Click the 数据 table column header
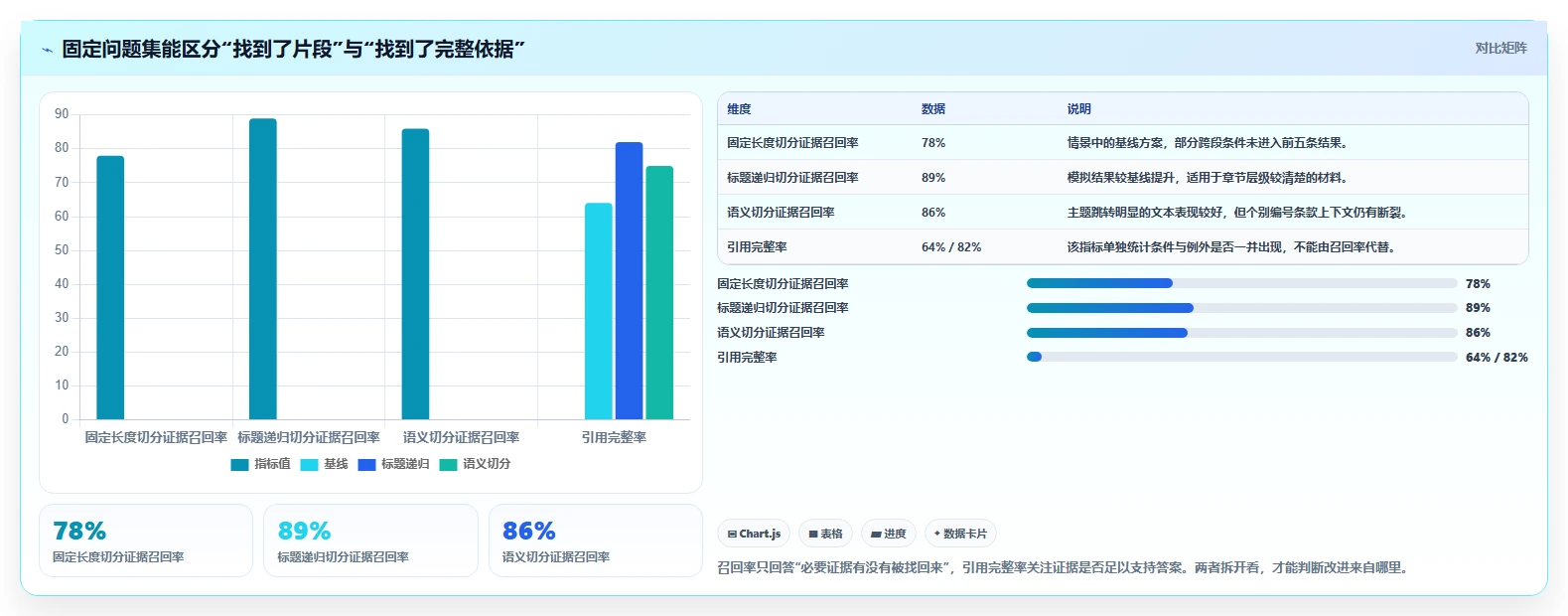1568x616 pixels. 933,109
